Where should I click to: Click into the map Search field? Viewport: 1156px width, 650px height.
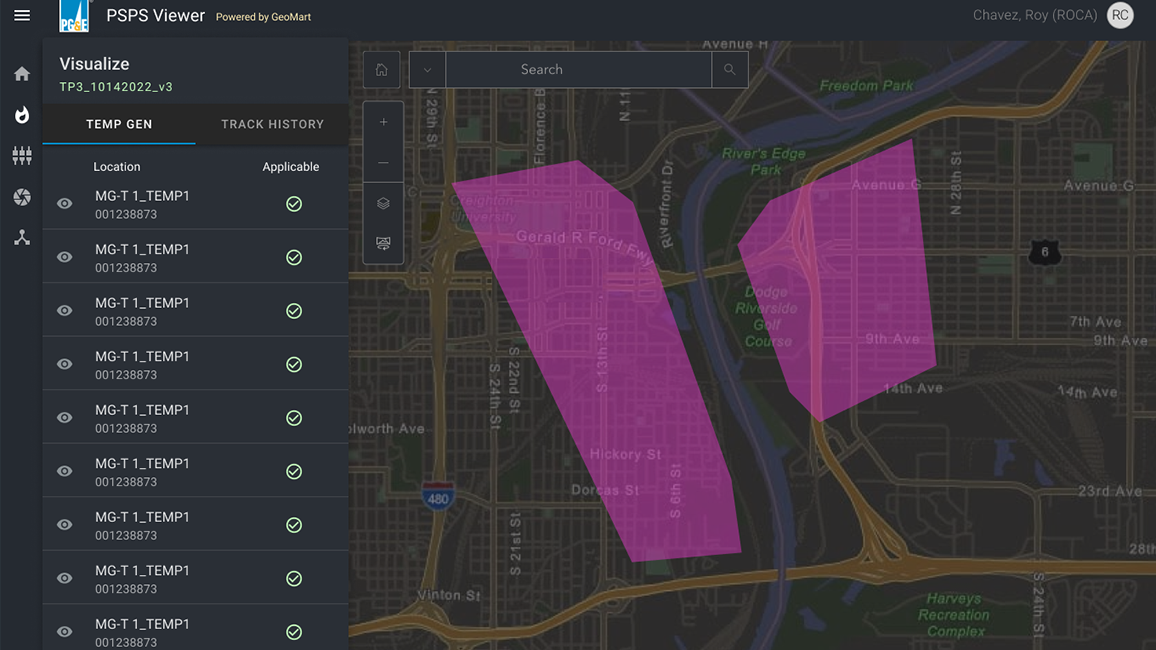(577, 70)
